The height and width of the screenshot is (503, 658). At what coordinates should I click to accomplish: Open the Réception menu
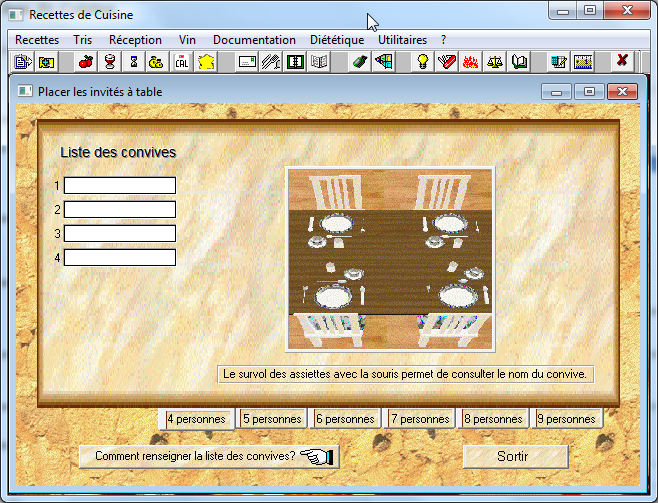point(135,40)
